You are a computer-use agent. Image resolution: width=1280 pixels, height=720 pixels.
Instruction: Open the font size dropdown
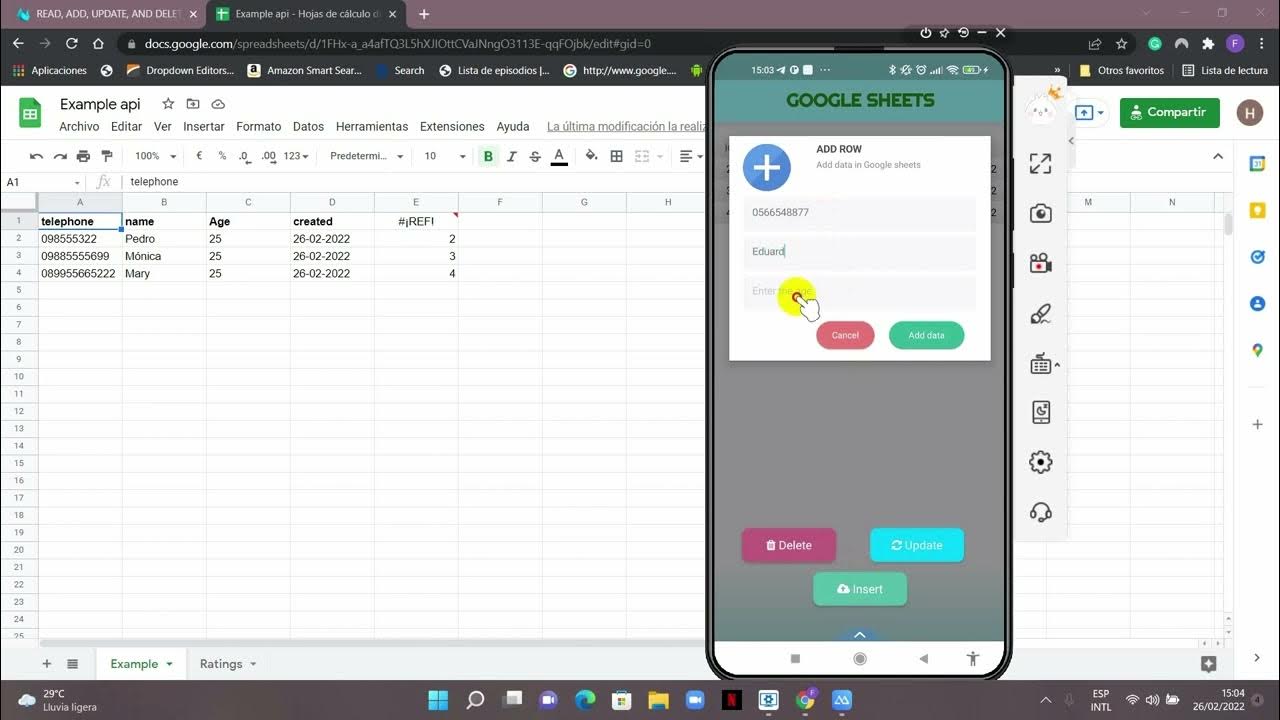(x=445, y=156)
